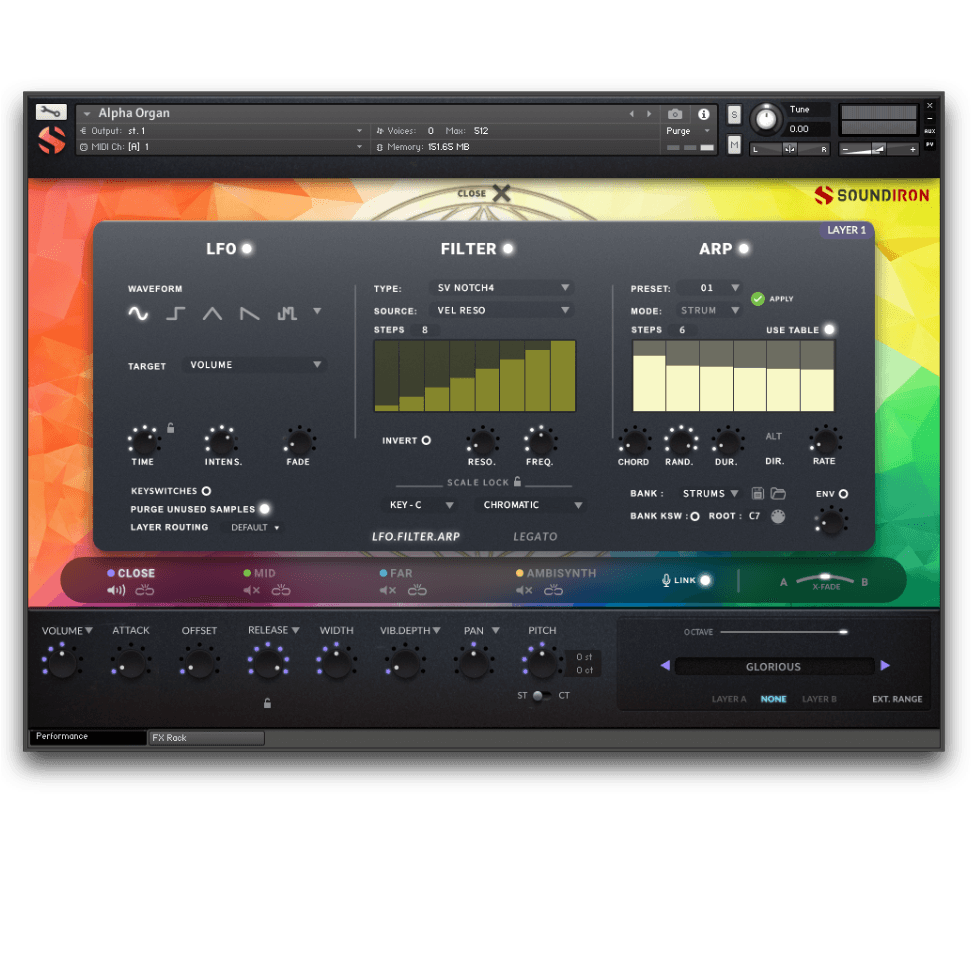Switch to the LEGATO tab
971x970 pixels.
[535, 536]
